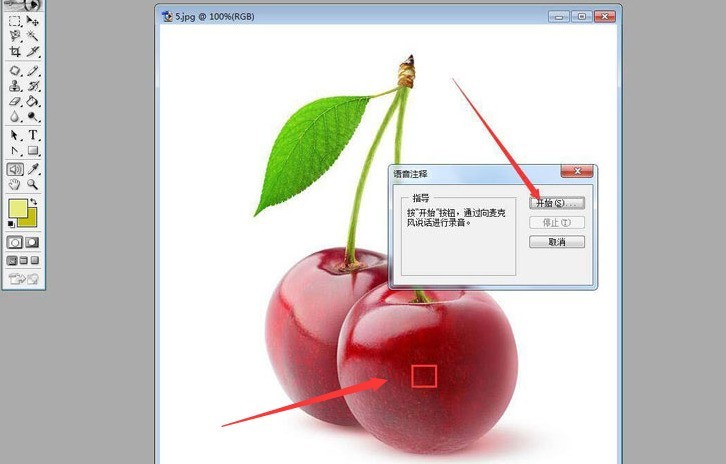Open the olive background color swatch
Viewport: 726px width, 464px height.
click(x=31, y=220)
